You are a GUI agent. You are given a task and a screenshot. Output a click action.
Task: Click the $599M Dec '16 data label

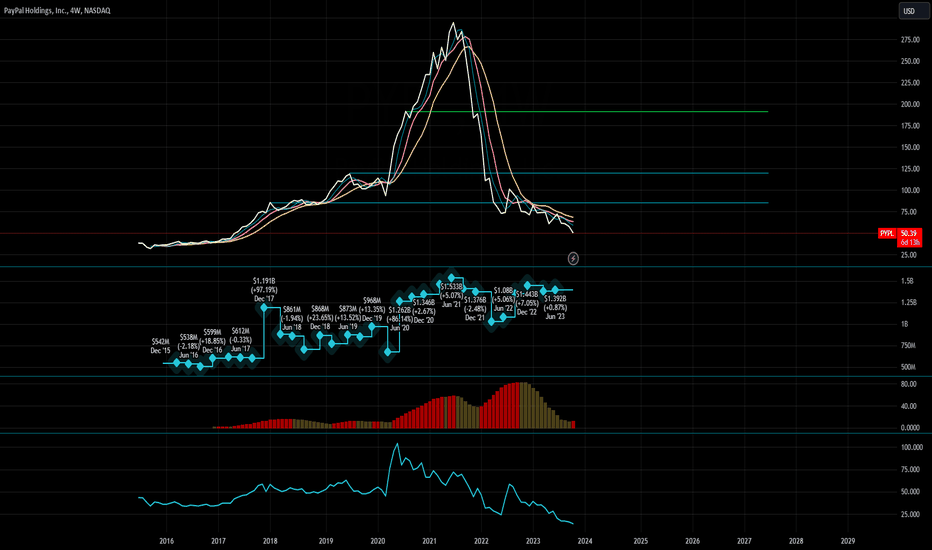[x=212, y=341]
